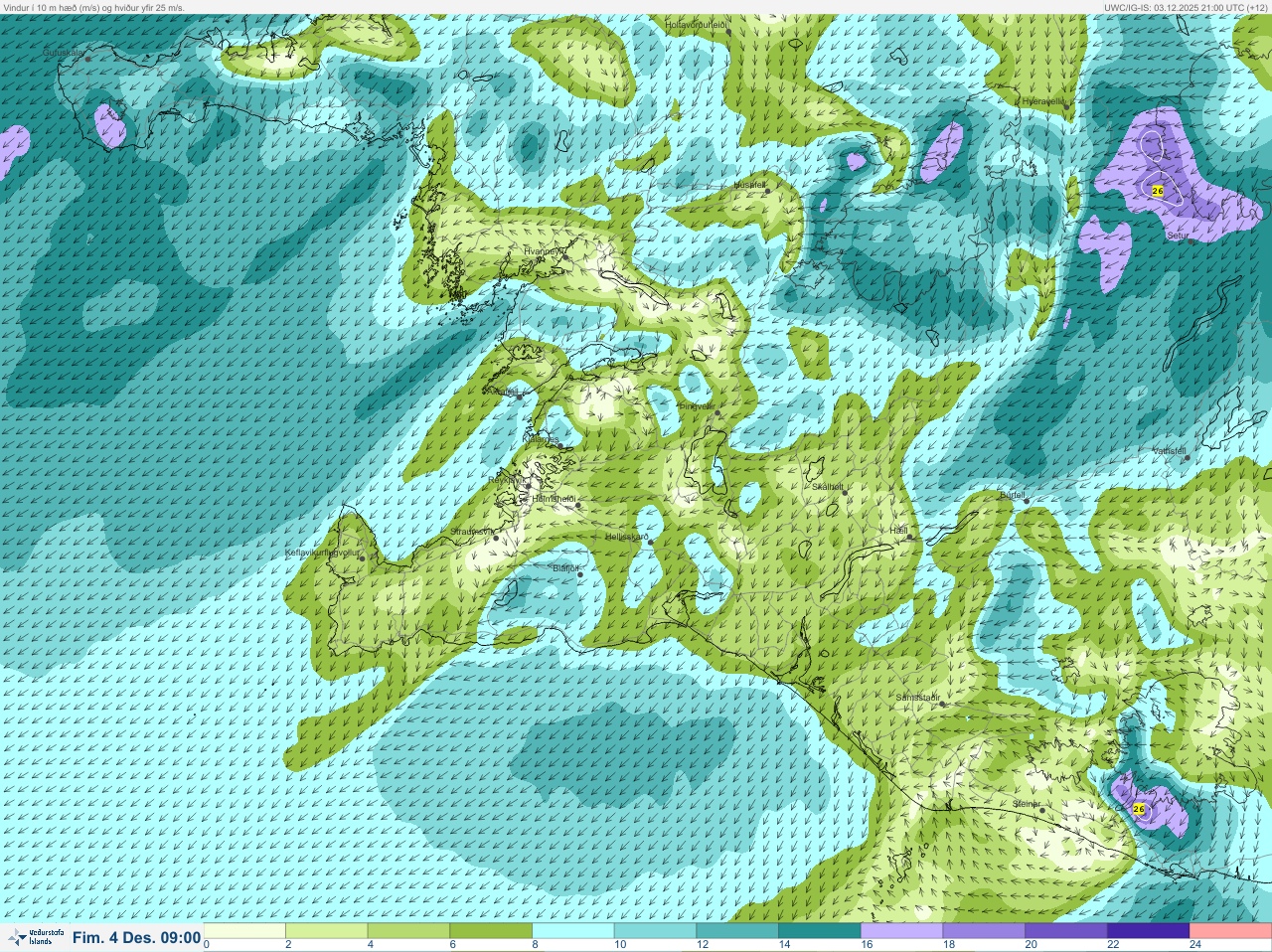The image size is (1272, 952).
Task: Click the Þingvellir station label
Action: coord(696,405)
